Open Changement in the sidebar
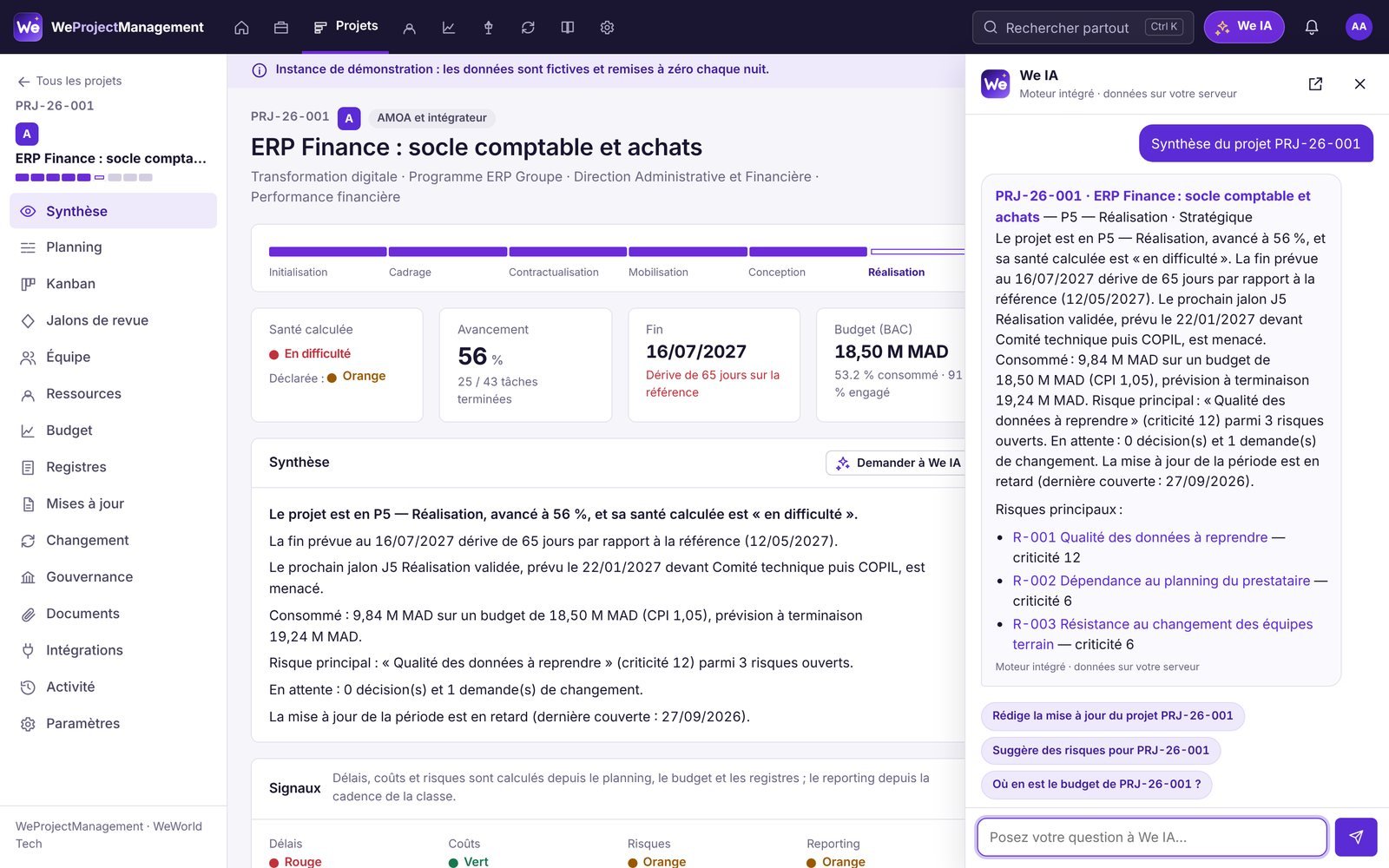Viewport: 1389px width, 868px height. click(113, 540)
